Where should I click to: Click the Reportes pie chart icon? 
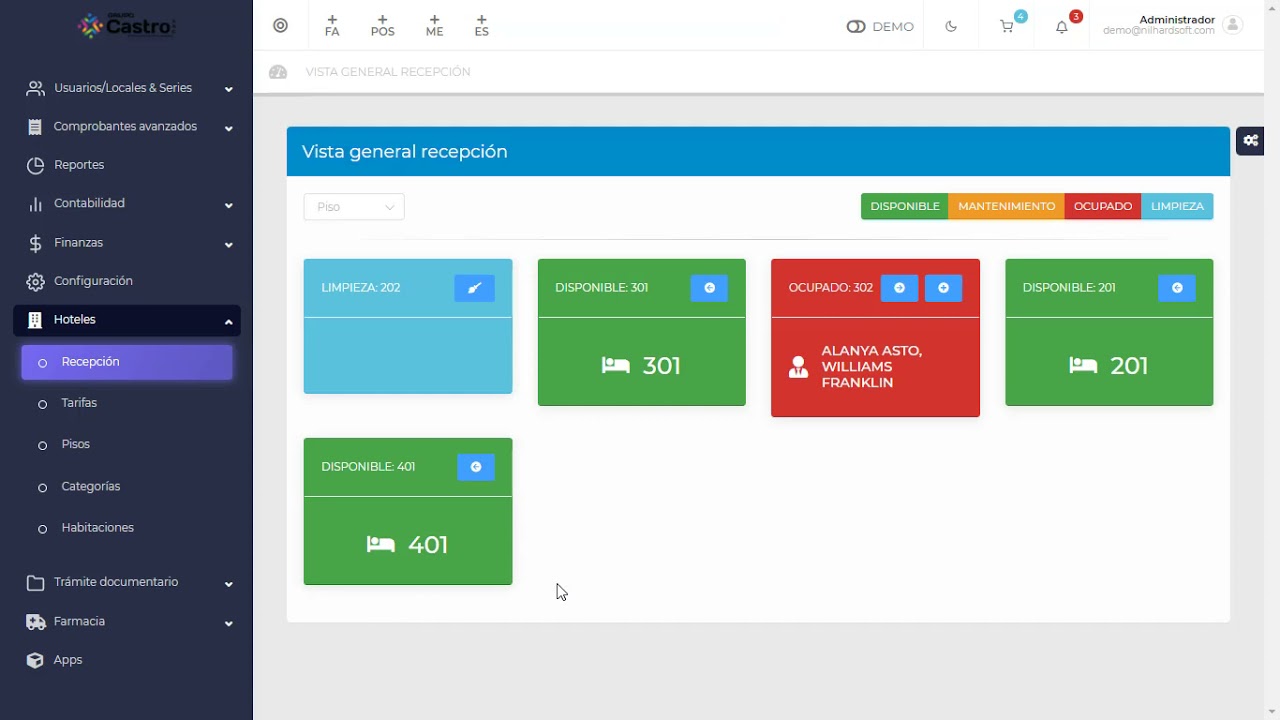click(x=35, y=165)
